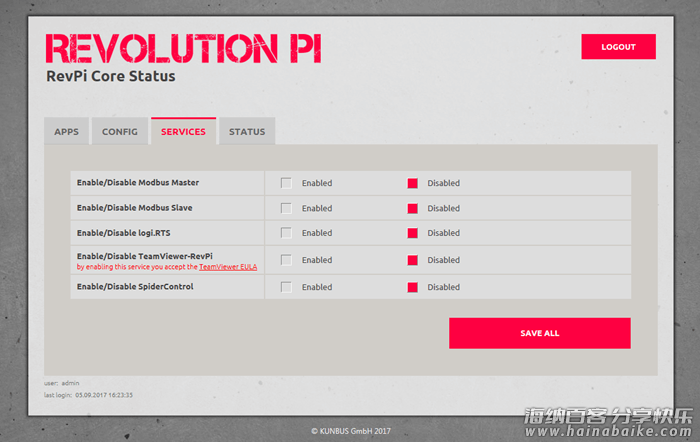Click 'Enable/Disable Modbus Master' label

coord(138,183)
